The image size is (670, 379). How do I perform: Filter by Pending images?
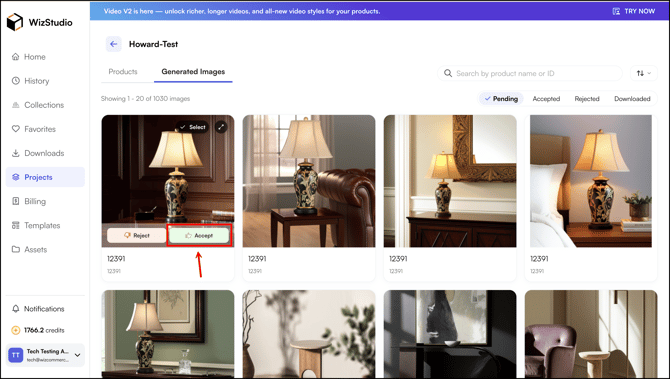click(x=501, y=99)
